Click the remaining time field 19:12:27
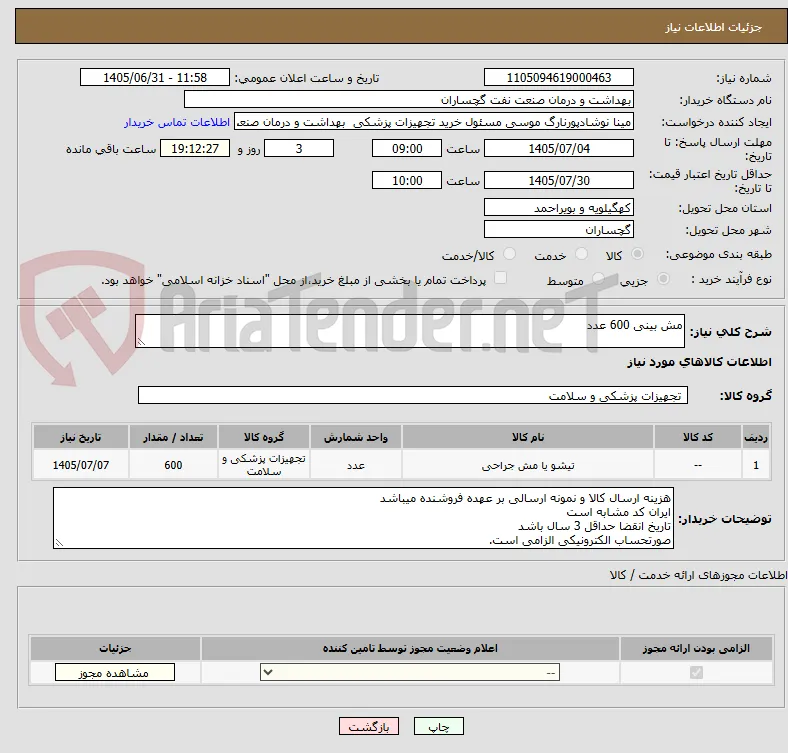This screenshot has height=753, width=788. coord(195,148)
